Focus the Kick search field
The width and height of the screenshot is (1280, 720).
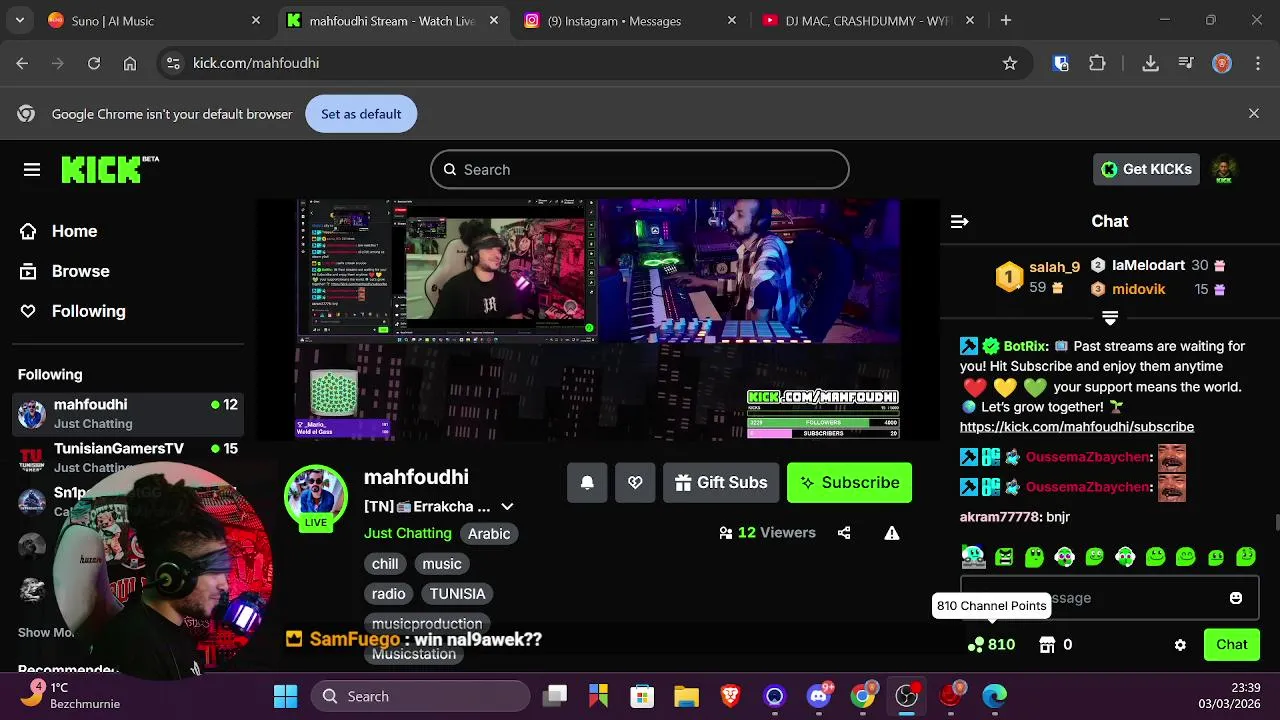(640, 170)
